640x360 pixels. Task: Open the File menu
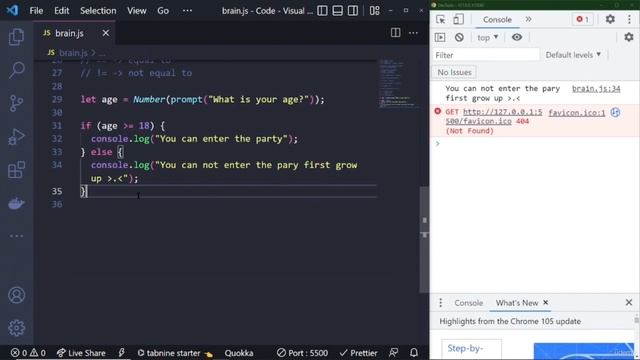click(36, 11)
